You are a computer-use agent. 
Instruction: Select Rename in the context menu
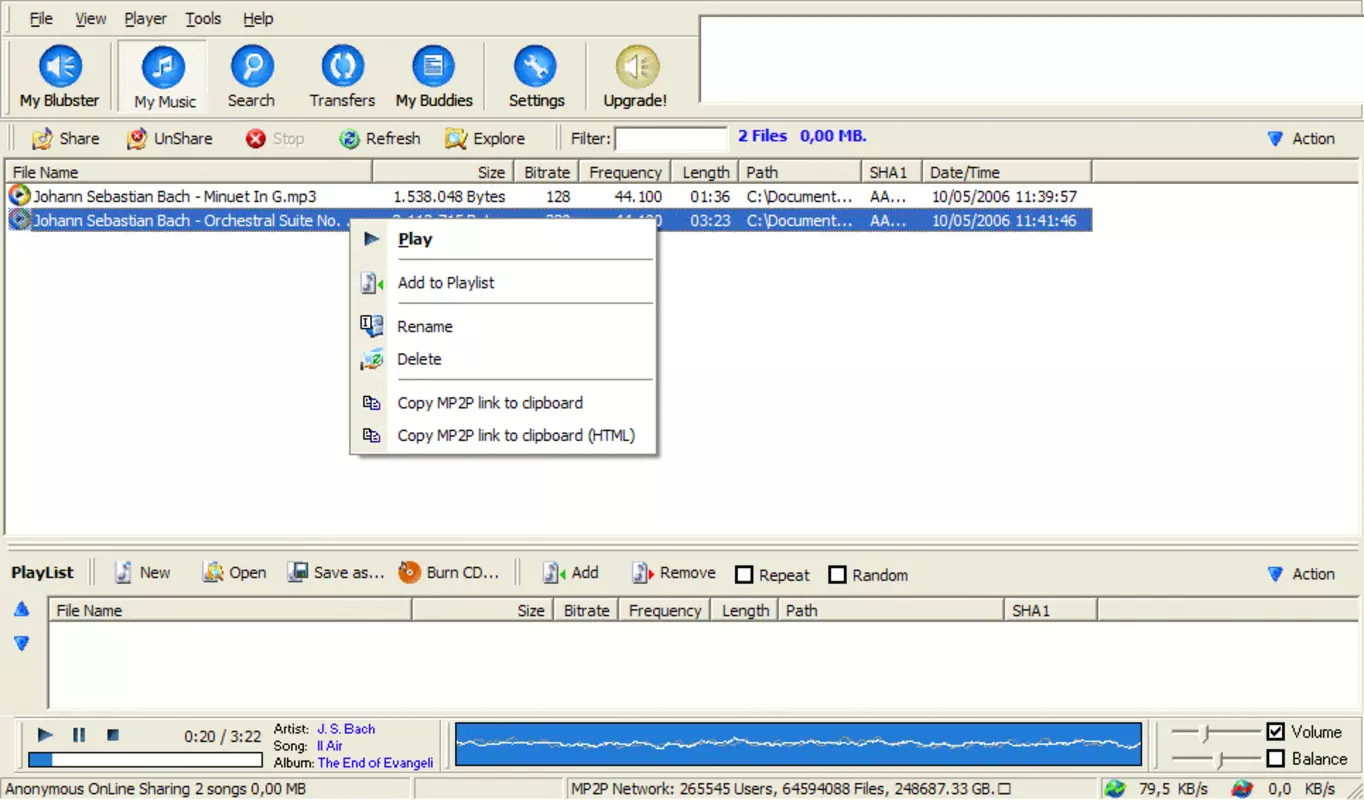coord(505,327)
